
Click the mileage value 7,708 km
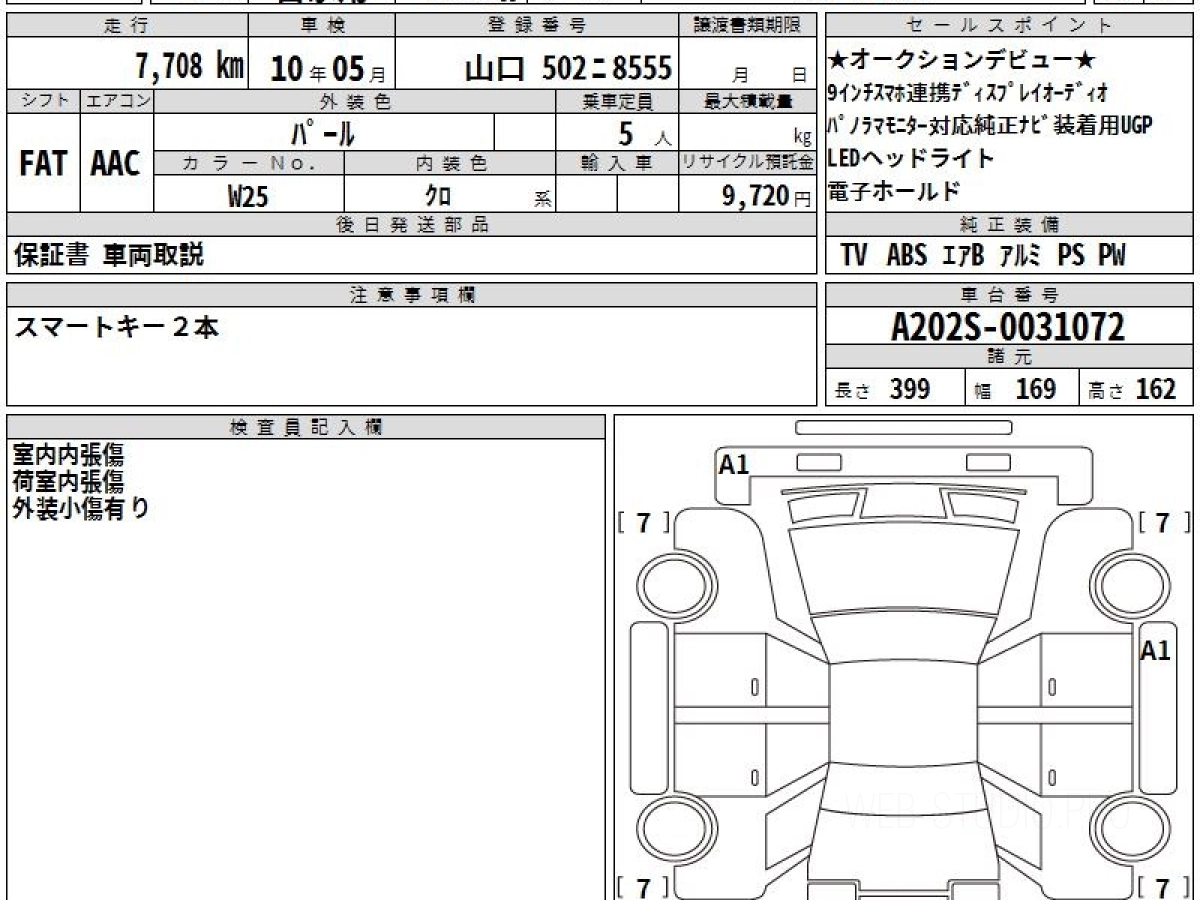coord(189,67)
